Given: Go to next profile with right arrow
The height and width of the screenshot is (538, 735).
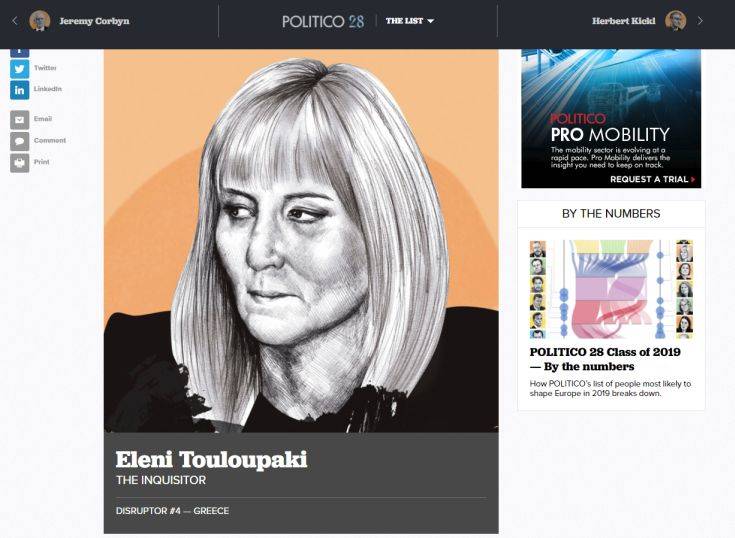Looking at the screenshot, I should [700, 21].
